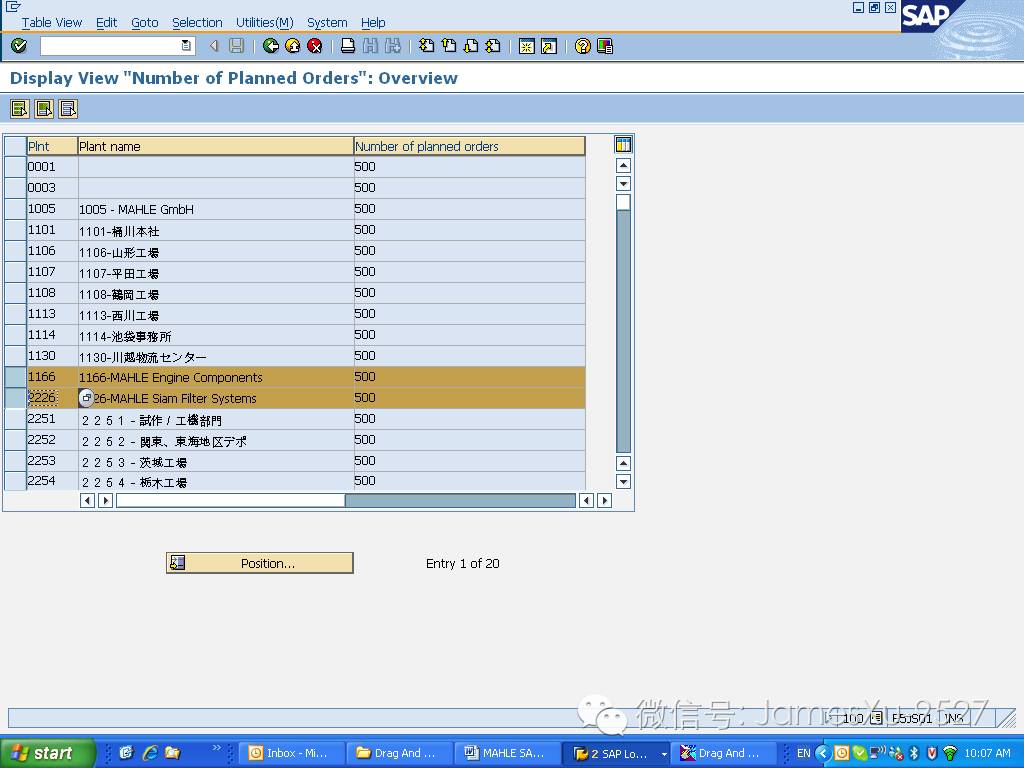The height and width of the screenshot is (768, 1024).
Task: Open the SAP window control menu icon
Action: (12, 7)
